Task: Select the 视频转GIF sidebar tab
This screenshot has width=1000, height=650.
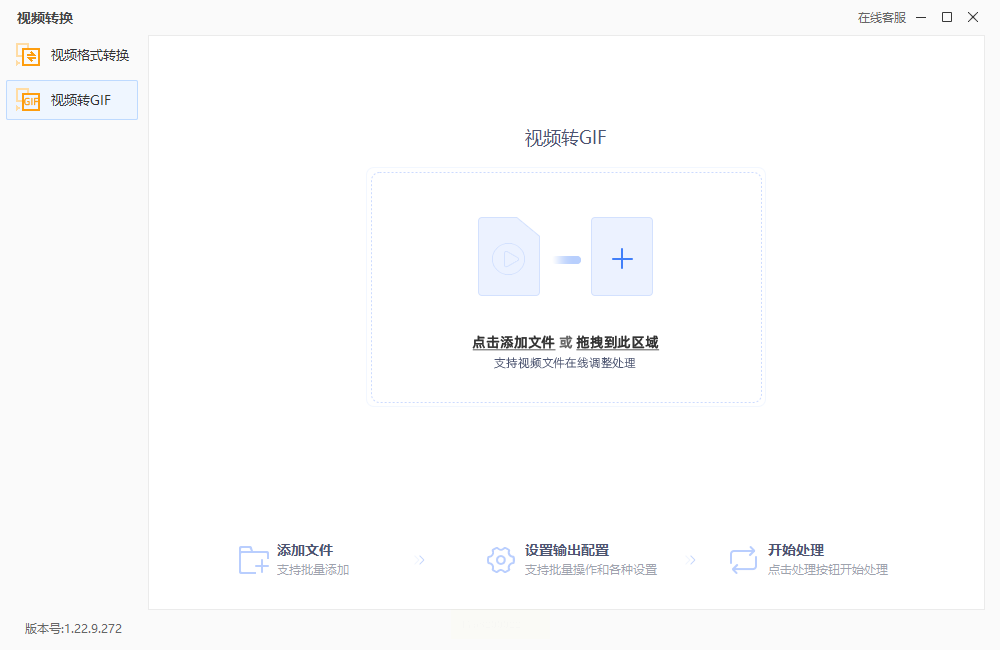Action: (x=72, y=100)
